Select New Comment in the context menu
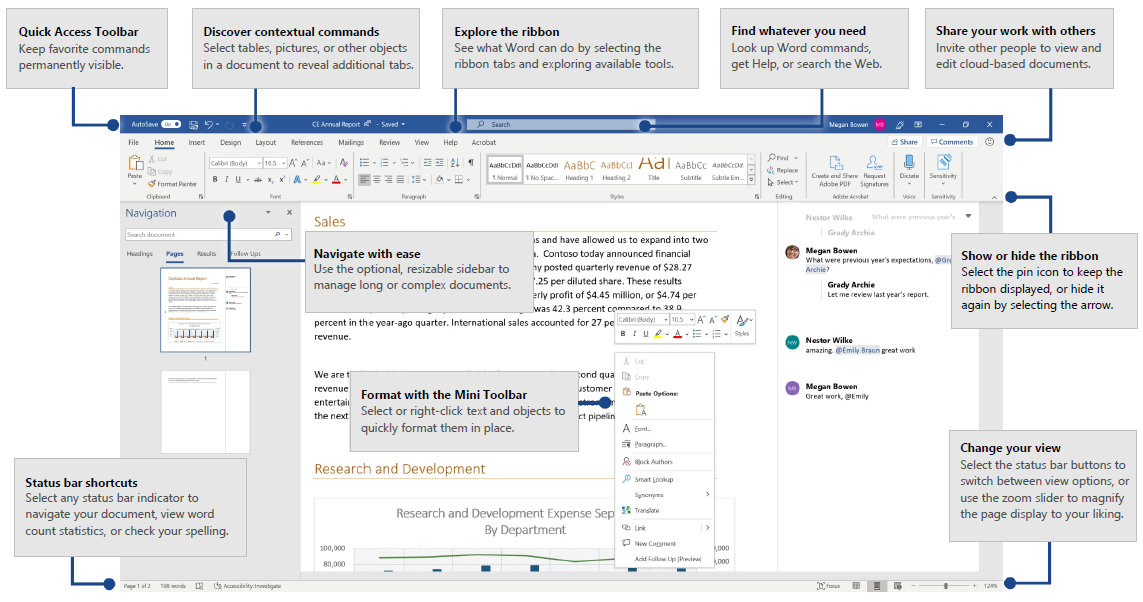Screen dimensions: 1143x602 [655, 544]
